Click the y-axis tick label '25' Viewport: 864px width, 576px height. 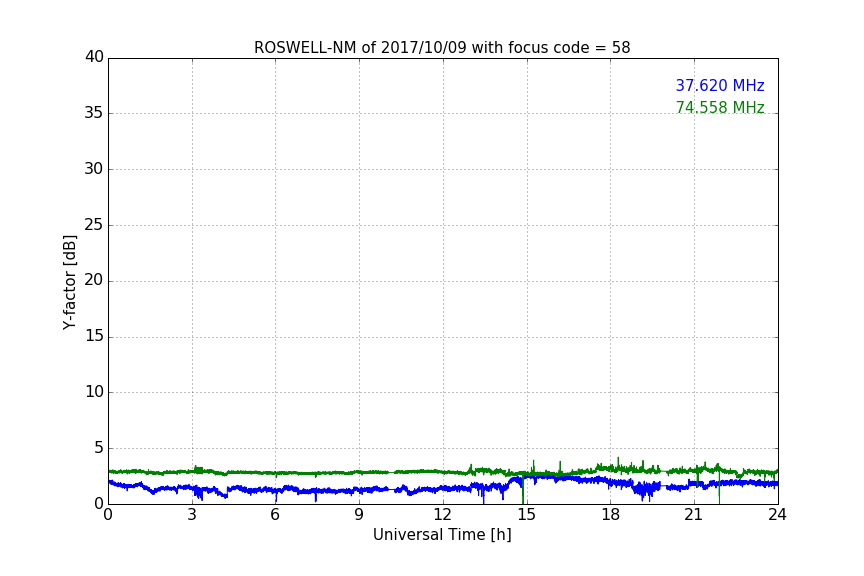(94, 224)
